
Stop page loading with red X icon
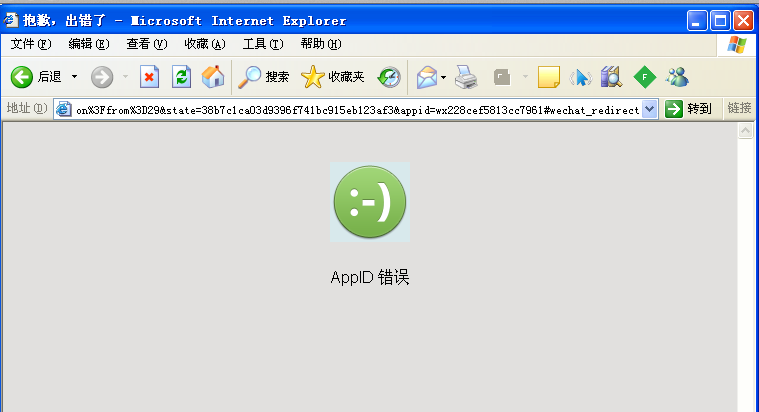149,77
